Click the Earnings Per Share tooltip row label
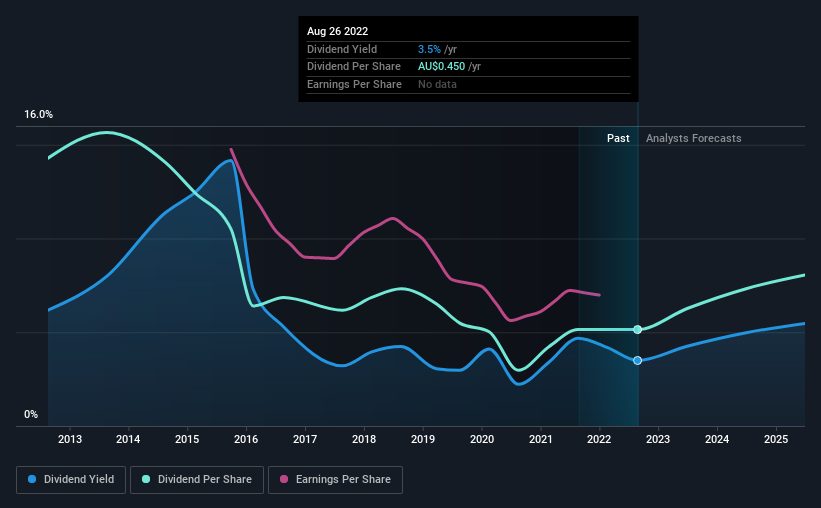821x508 pixels. pyautogui.click(x=354, y=84)
